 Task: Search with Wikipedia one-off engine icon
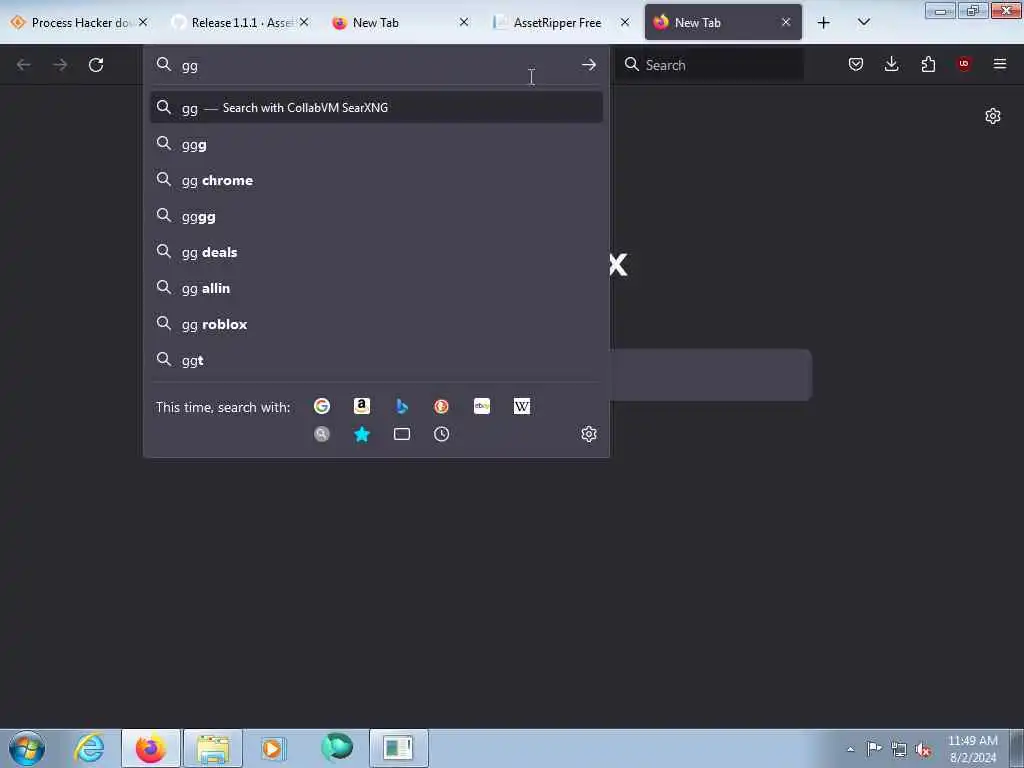click(x=522, y=406)
